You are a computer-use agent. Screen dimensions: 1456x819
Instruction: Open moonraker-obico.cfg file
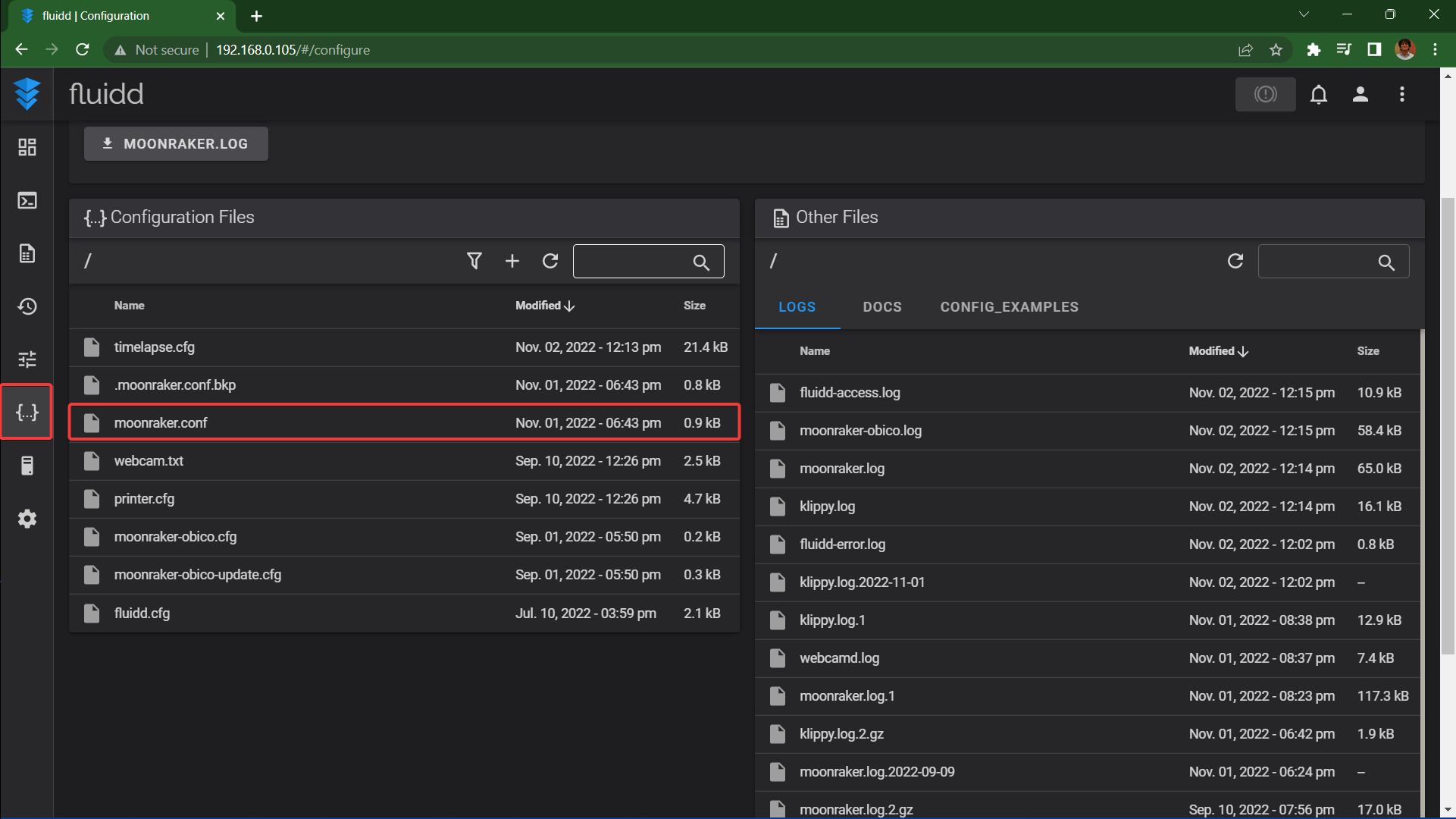point(404,537)
